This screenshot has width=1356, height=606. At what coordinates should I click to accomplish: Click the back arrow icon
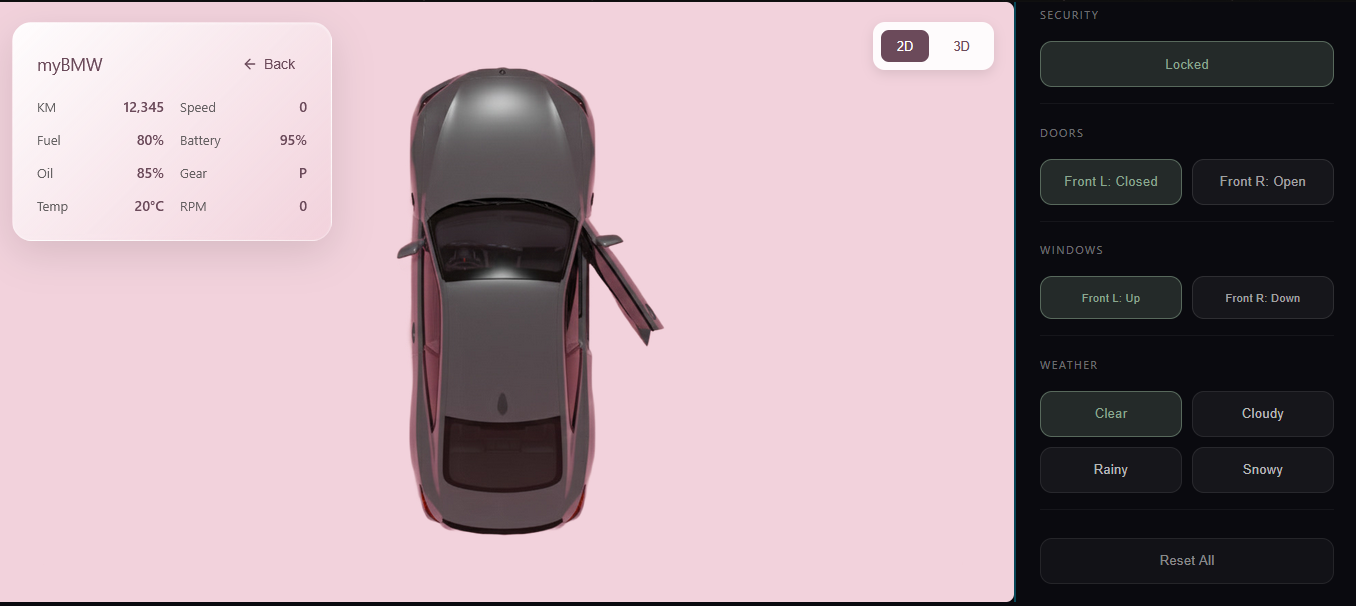pos(250,64)
